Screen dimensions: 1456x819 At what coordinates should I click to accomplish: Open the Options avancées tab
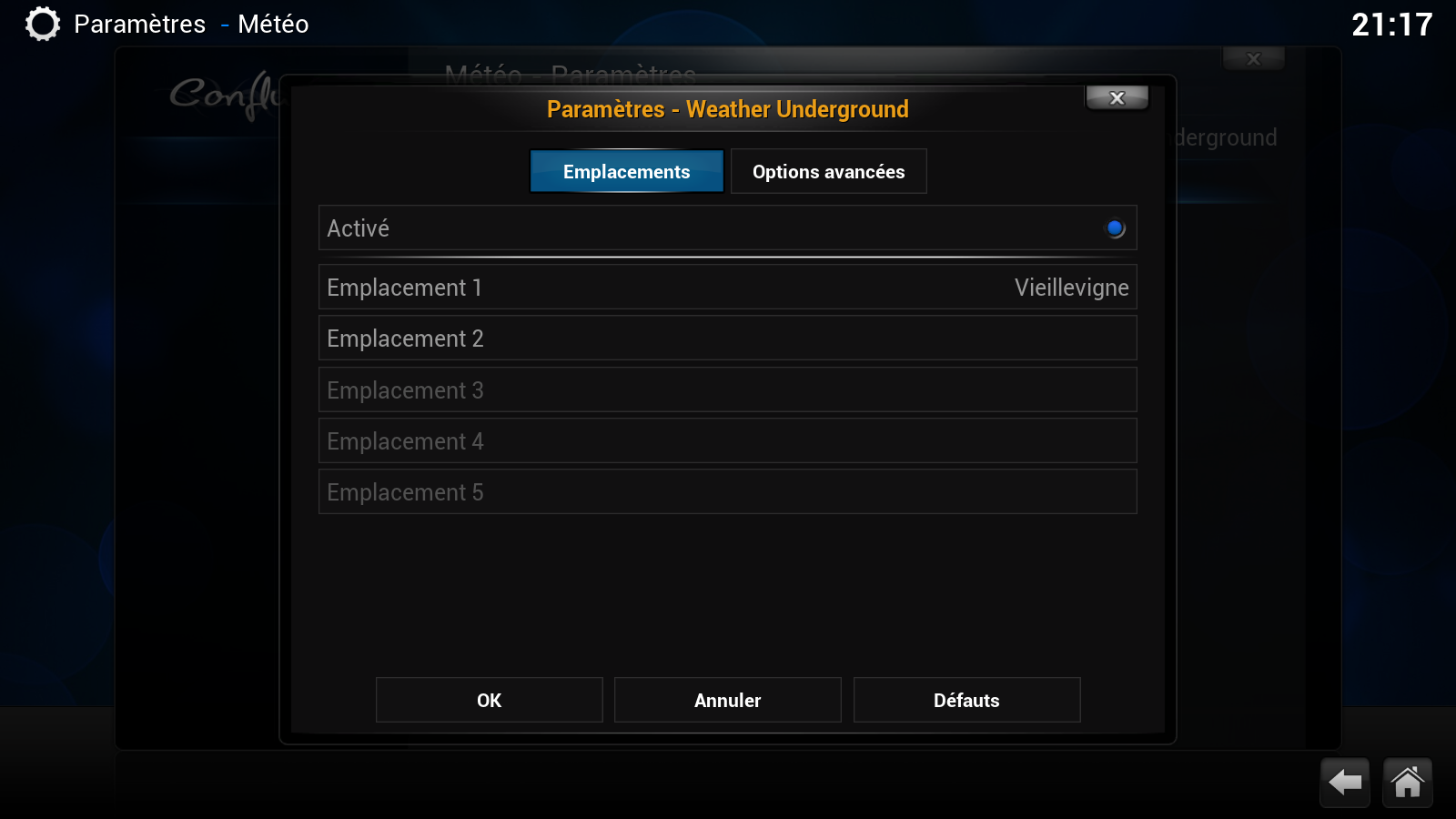[828, 171]
